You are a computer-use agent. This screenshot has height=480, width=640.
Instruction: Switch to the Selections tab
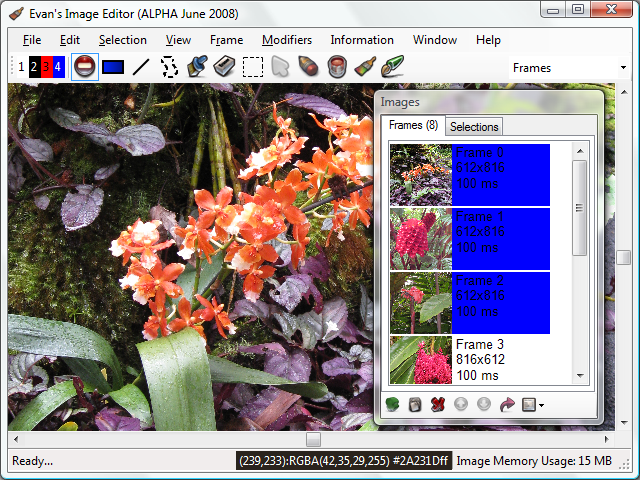474,127
